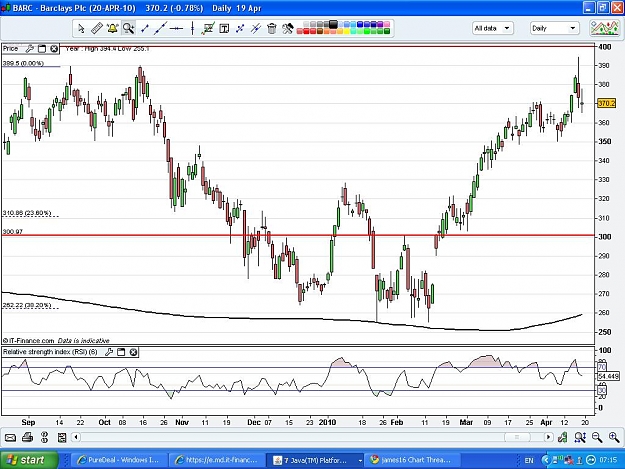Open the All data range dropdown
This screenshot has height=469, width=625.
pyautogui.click(x=493, y=28)
